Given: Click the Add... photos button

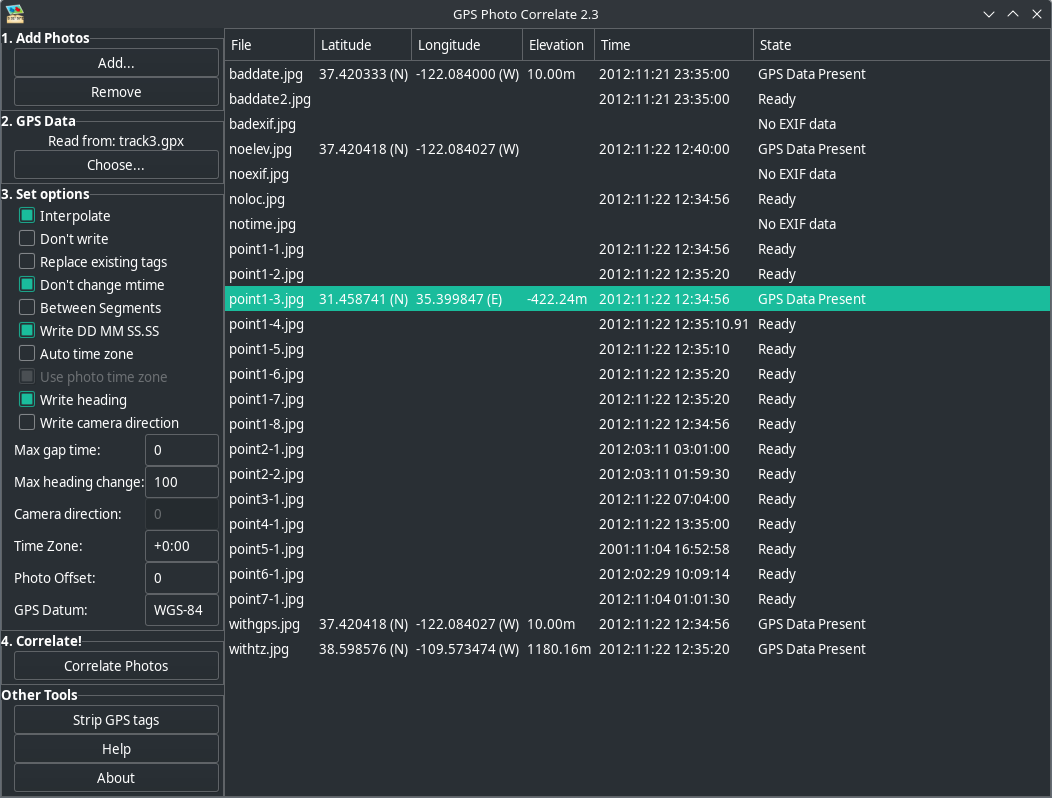Looking at the screenshot, I should (x=116, y=63).
